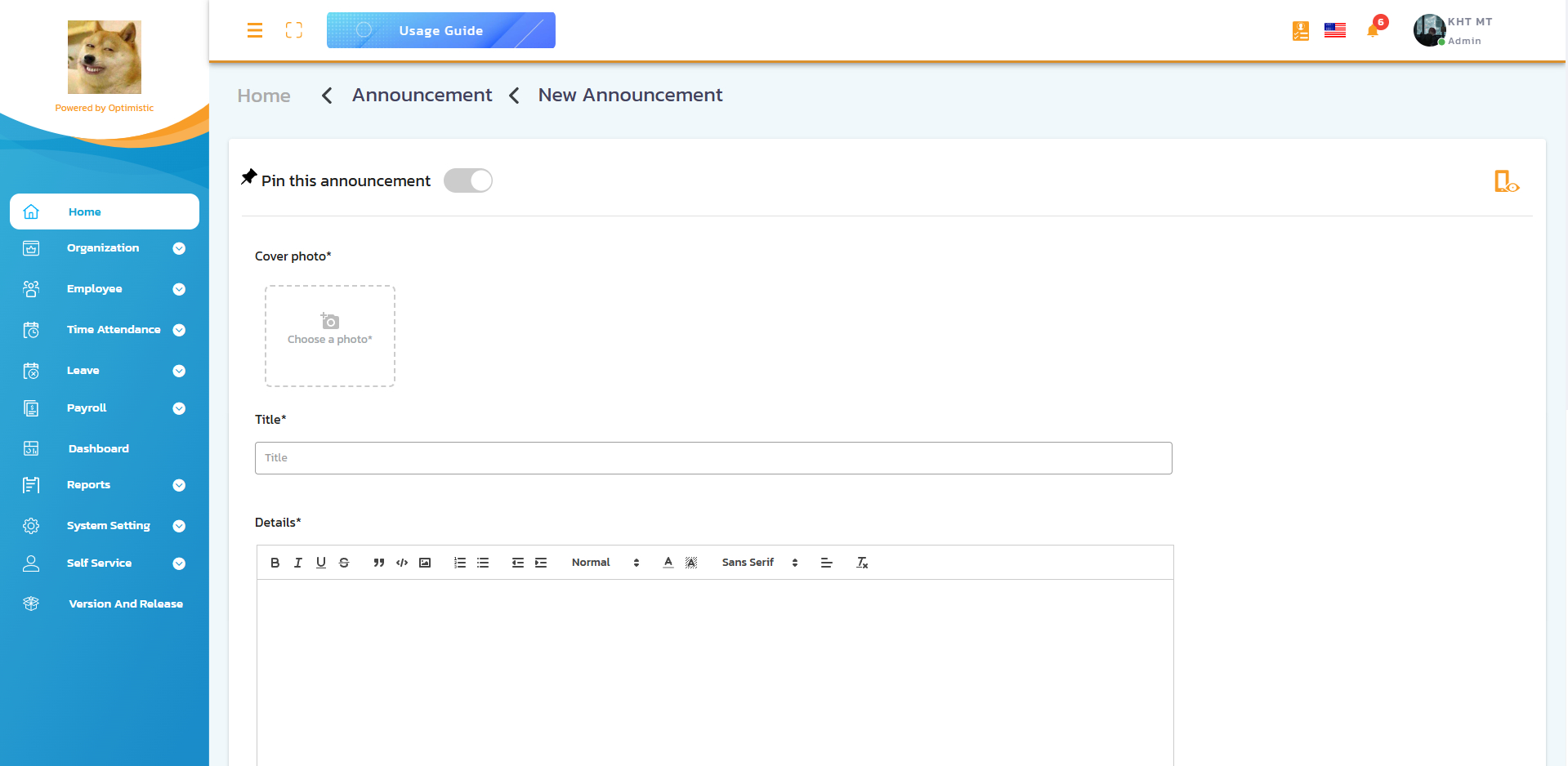Open the text color picker
The image size is (1568, 766).
coord(668,563)
